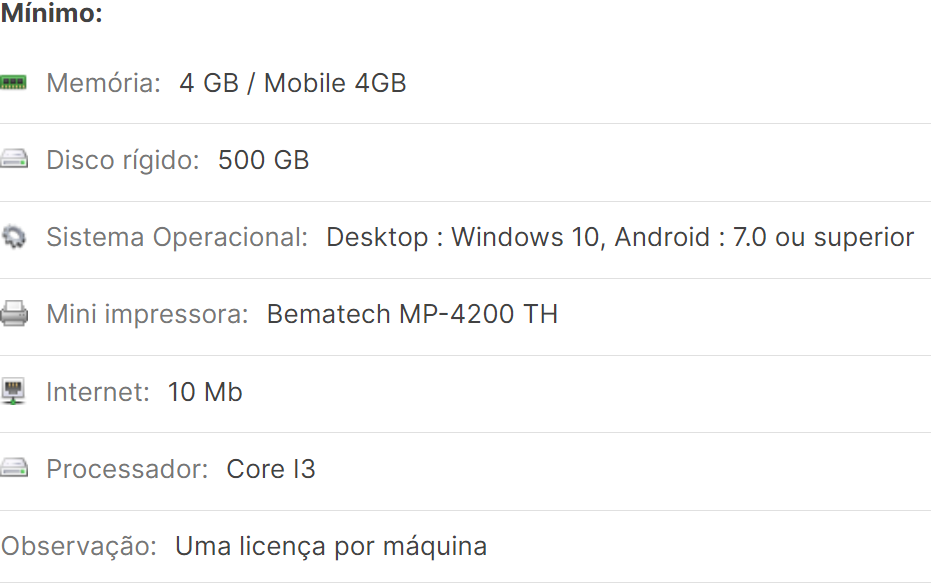Image resolution: width=931 pixels, height=585 pixels.
Task: Click the green memory RAM icon
Action: [14, 83]
